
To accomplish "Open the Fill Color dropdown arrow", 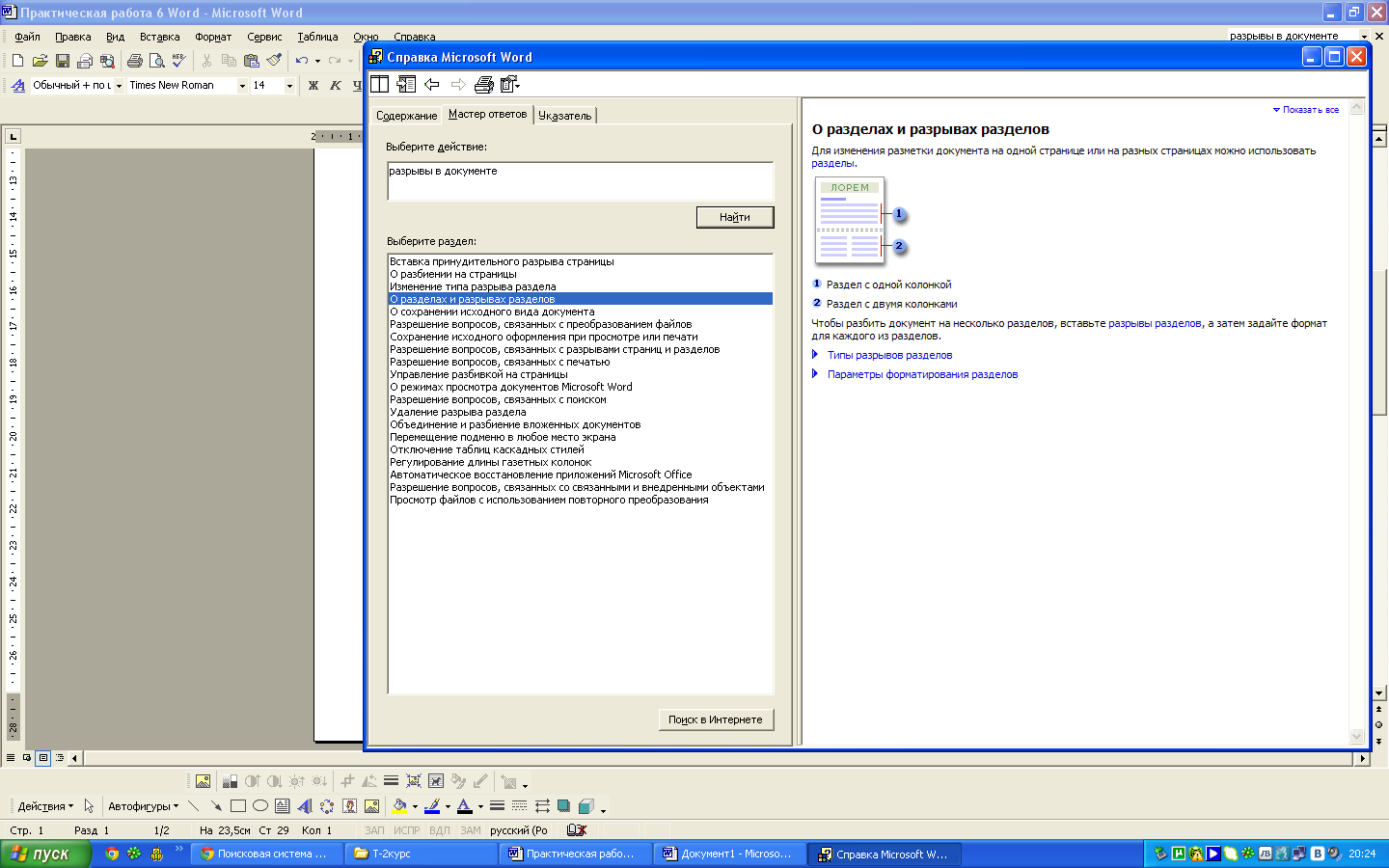I will [415, 806].
